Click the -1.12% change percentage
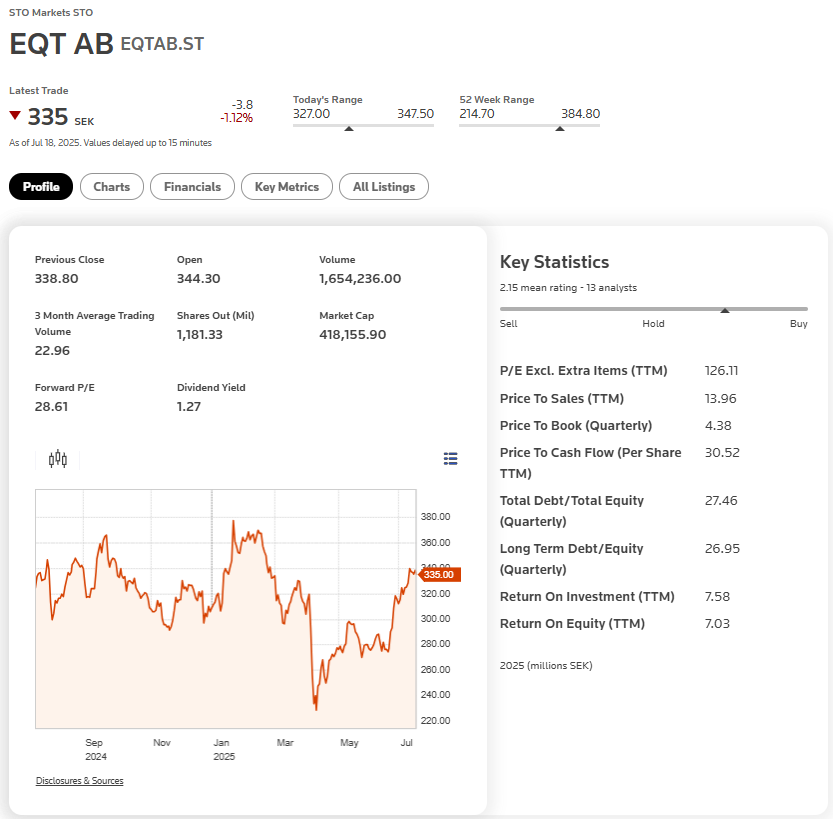The image size is (833, 819). point(237,118)
